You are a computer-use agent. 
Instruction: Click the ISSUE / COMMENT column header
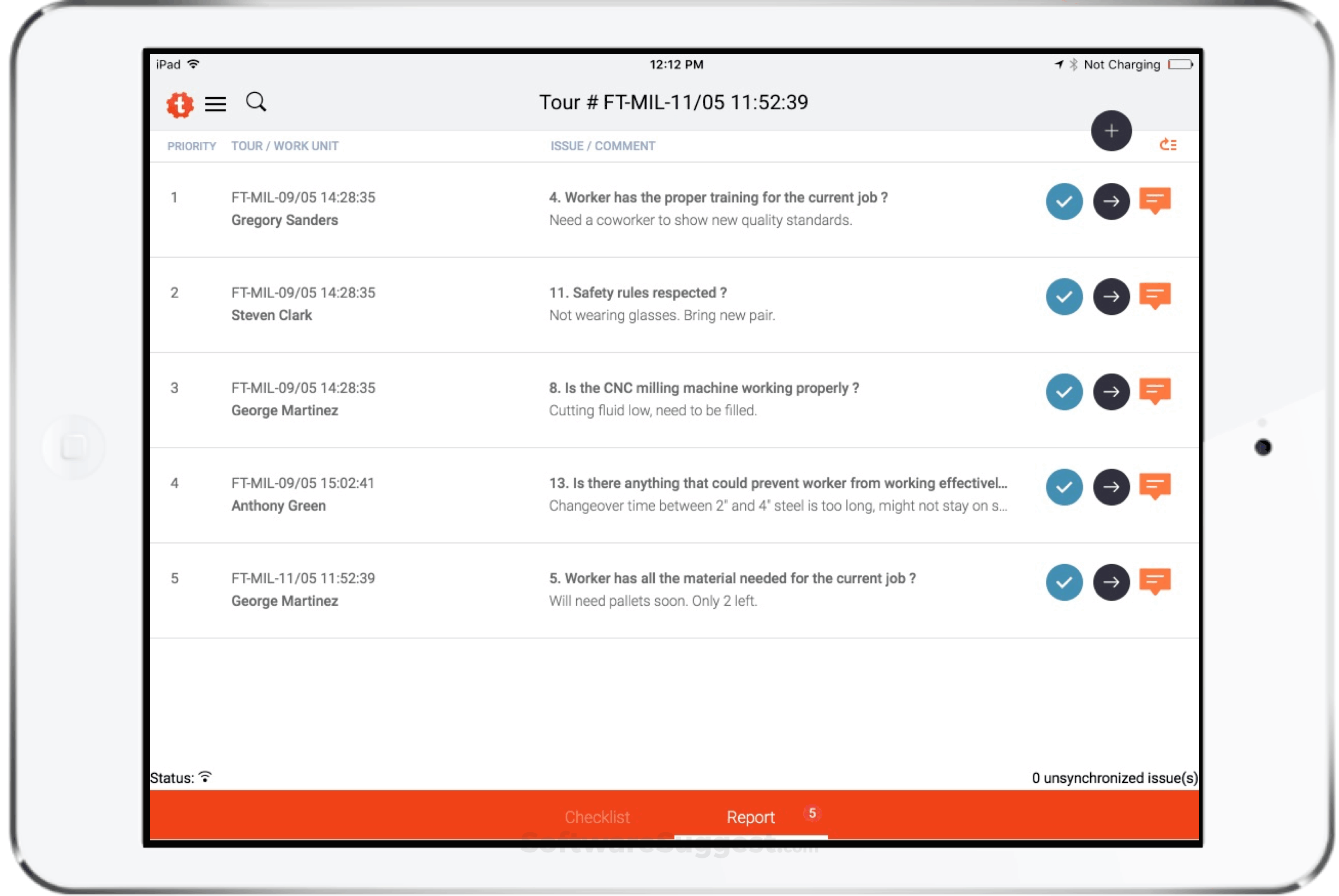[602, 146]
